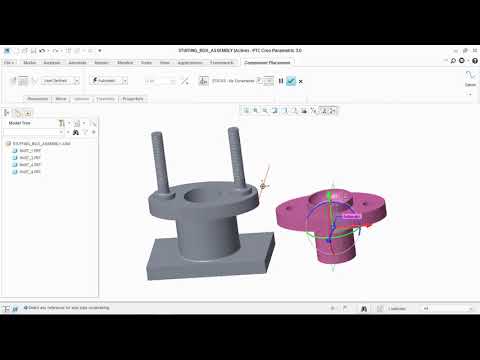Screen dimensions: 480x360
Task: Switch to the Model ribbon tab
Action: click(x=30, y=63)
